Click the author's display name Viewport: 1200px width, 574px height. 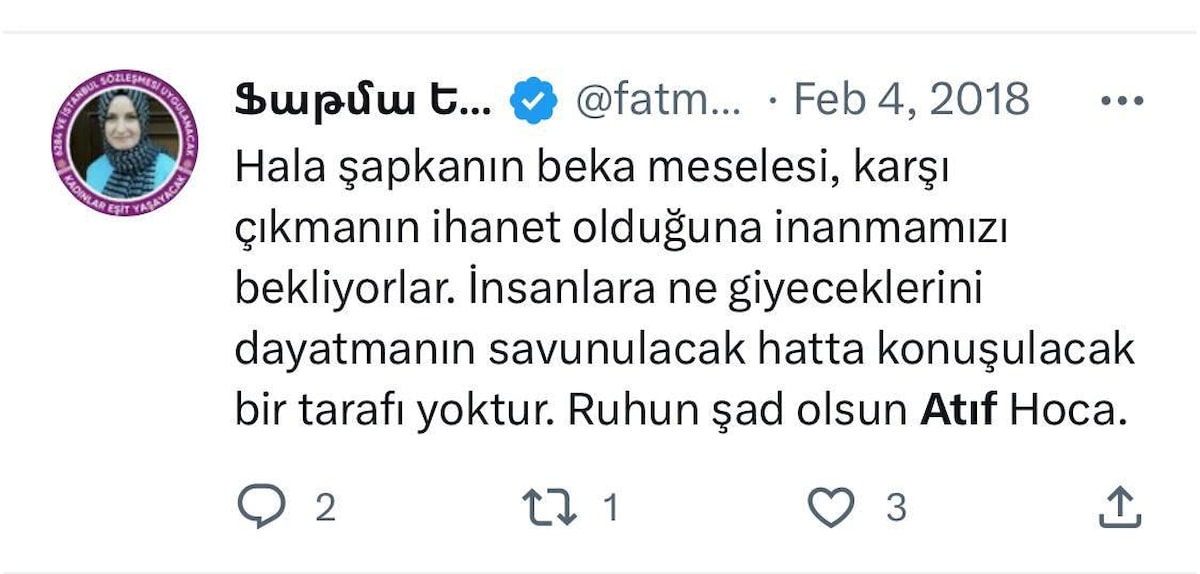(x=363, y=100)
